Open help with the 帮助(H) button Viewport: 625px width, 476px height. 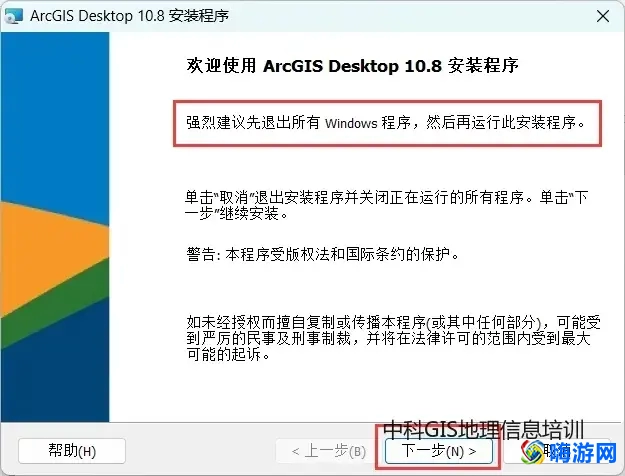click(x=72, y=451)
